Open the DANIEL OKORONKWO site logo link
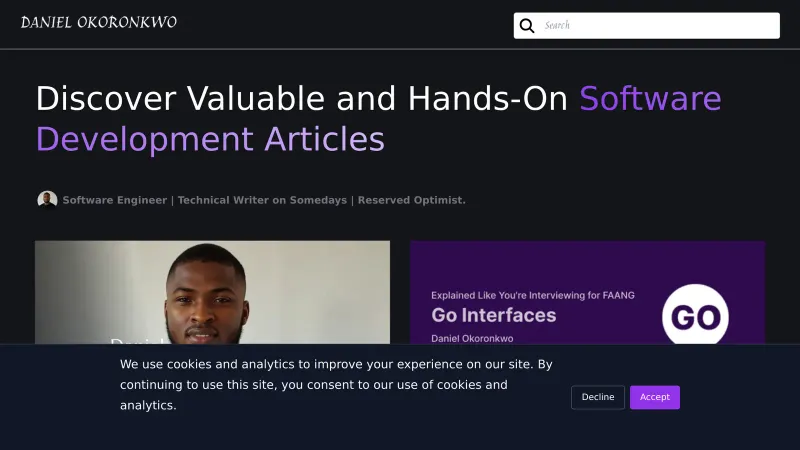The width and height of the screenshot is (800, 450). click(98, 22)
